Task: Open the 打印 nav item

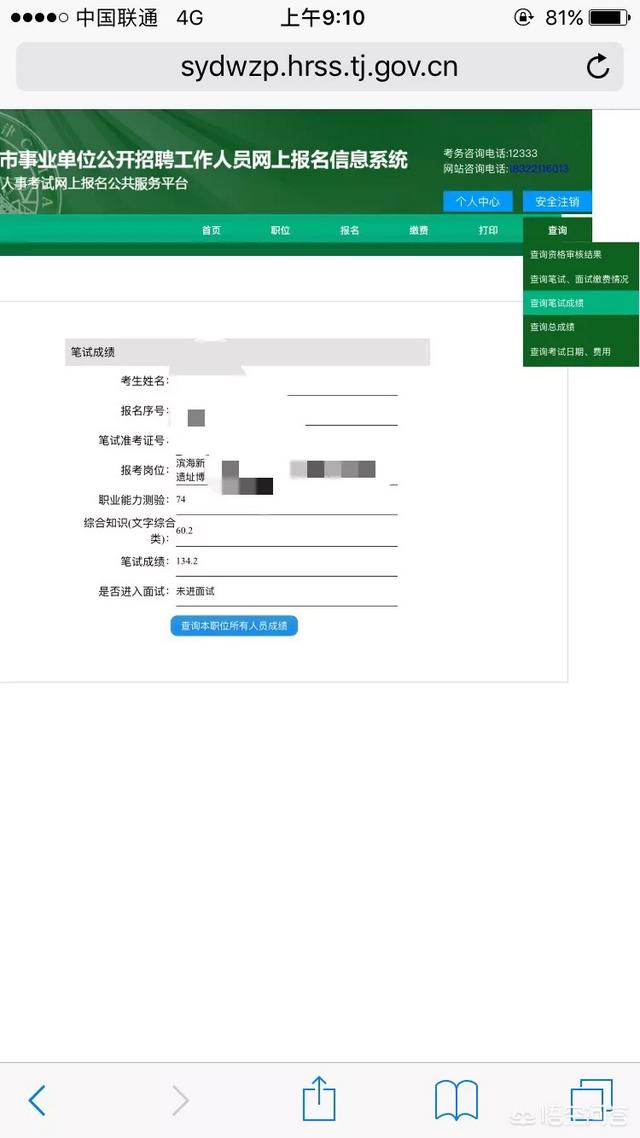Action: coord(488,230)
